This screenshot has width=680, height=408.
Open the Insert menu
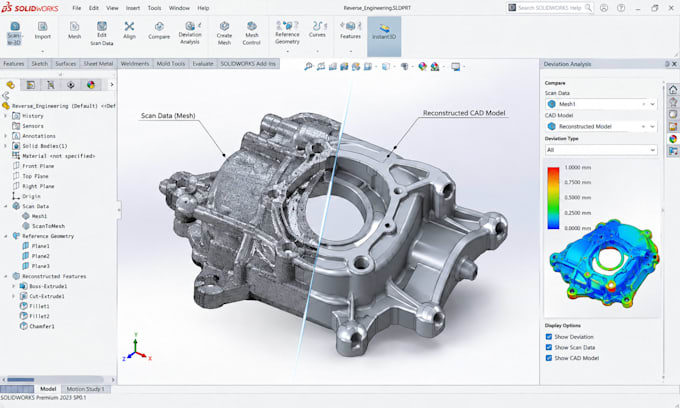pos(133,8)
